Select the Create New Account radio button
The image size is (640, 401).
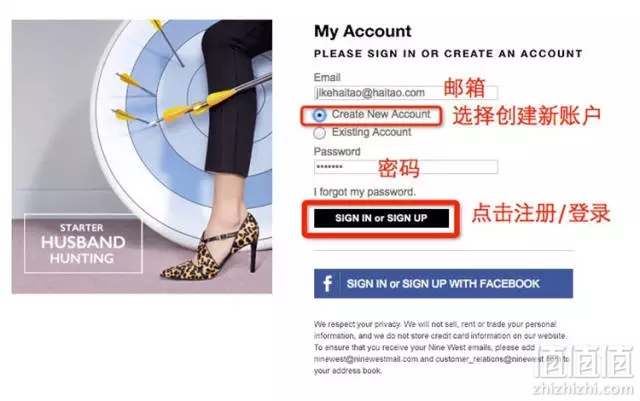pos(319,115)
